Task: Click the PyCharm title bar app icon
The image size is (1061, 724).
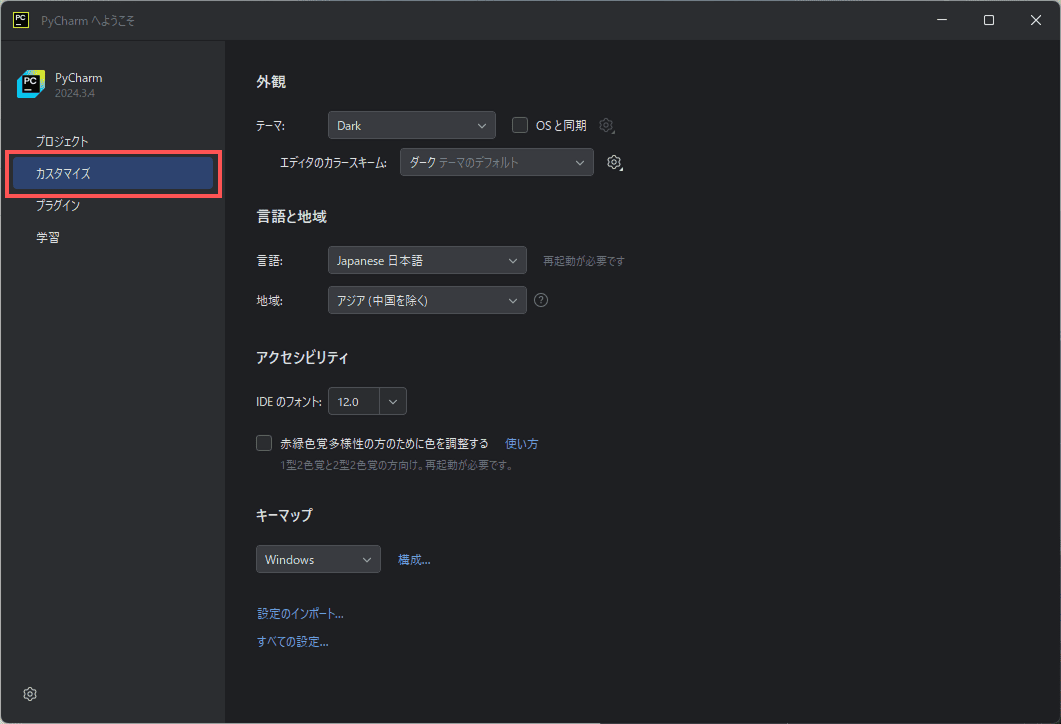Action: click(21, 20)
